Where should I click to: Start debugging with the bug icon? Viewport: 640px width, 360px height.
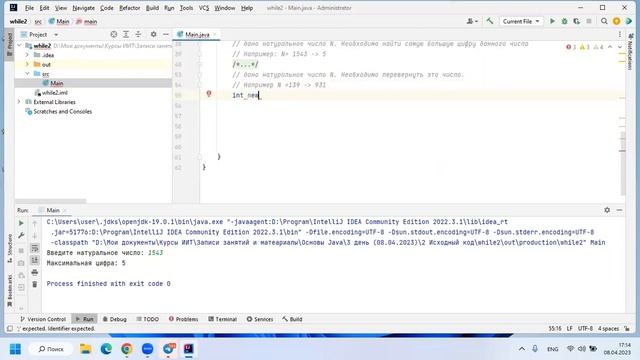click(x=564, y=21)
